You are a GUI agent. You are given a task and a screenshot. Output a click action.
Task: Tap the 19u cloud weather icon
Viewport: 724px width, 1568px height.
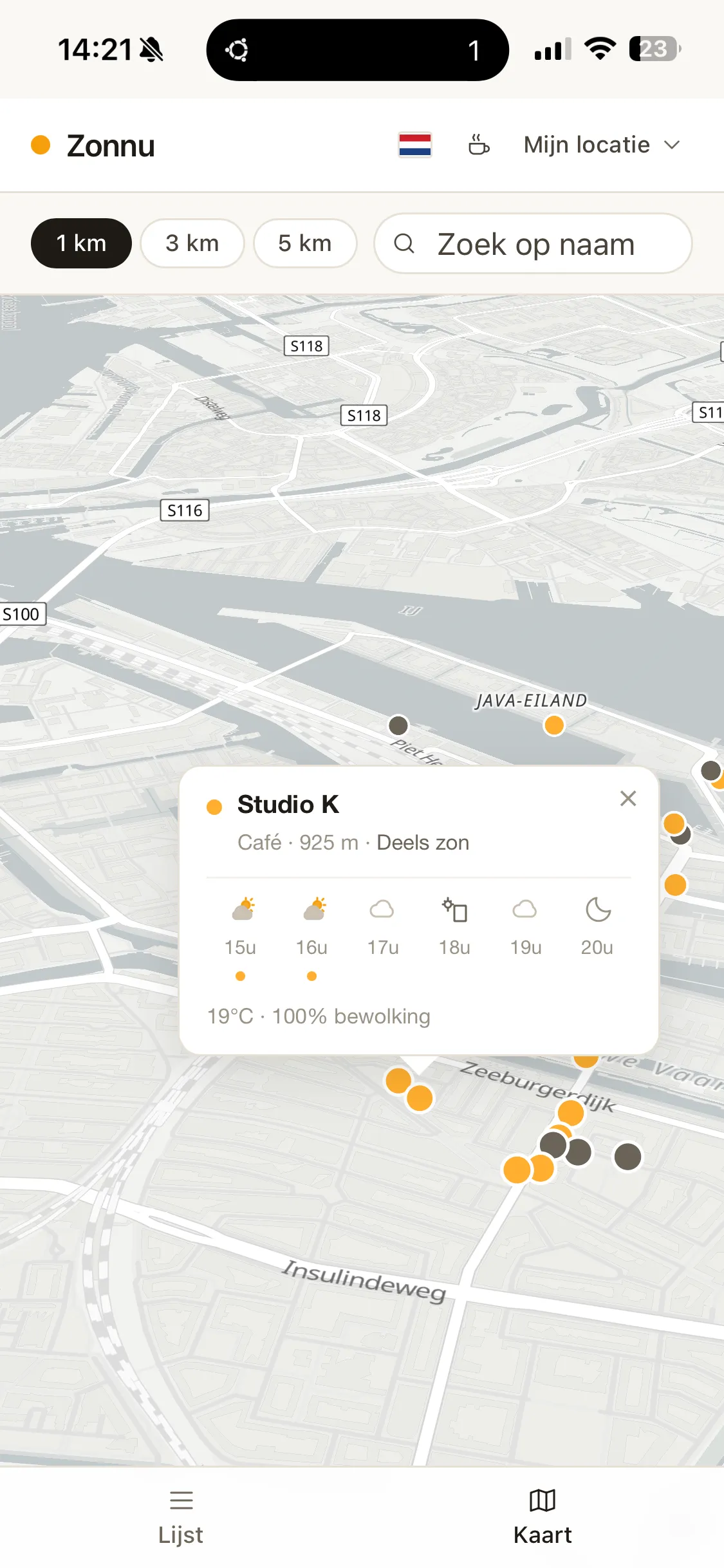[525, 910]
